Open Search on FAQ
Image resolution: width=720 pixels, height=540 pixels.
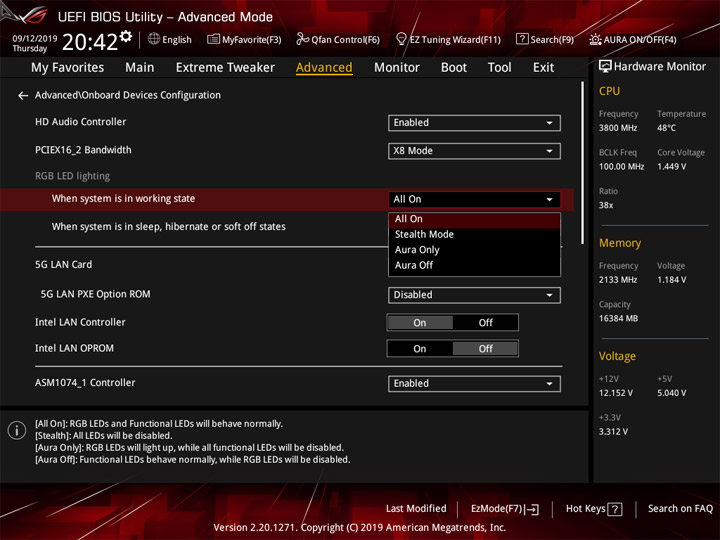[x=680, y=509]
